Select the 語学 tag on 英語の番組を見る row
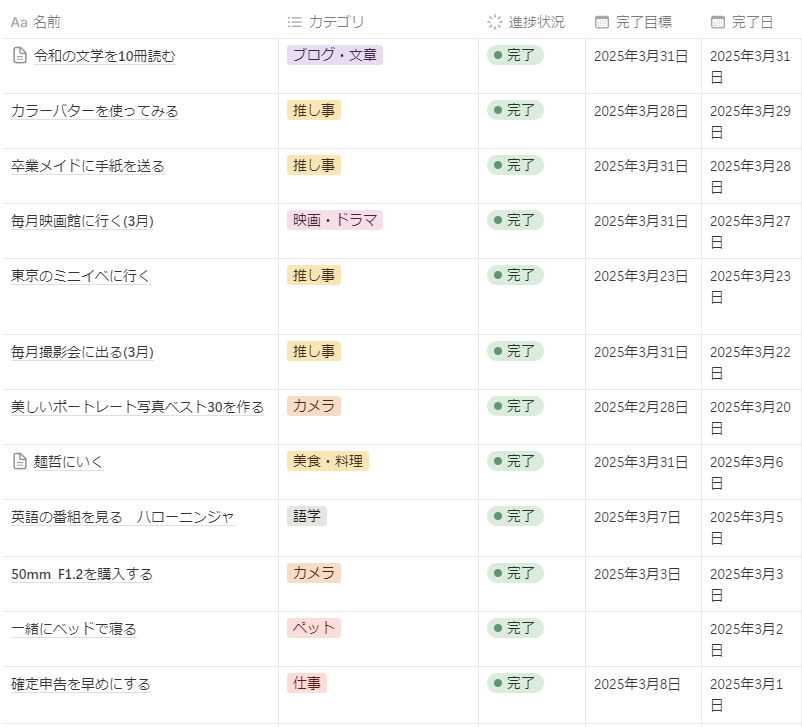Screen dimensions: 802x727 (306, 516)
